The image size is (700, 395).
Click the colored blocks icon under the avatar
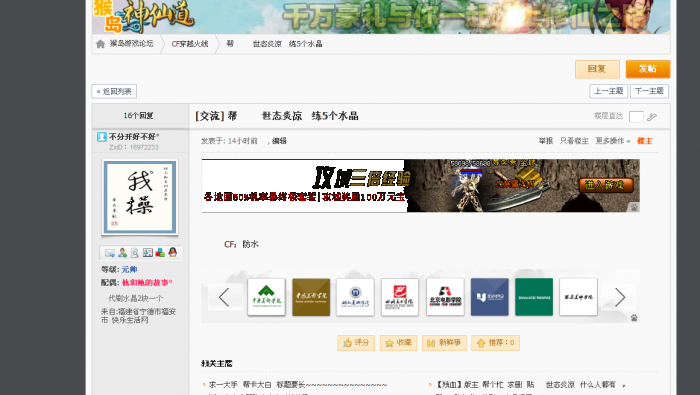pos(160,253)
